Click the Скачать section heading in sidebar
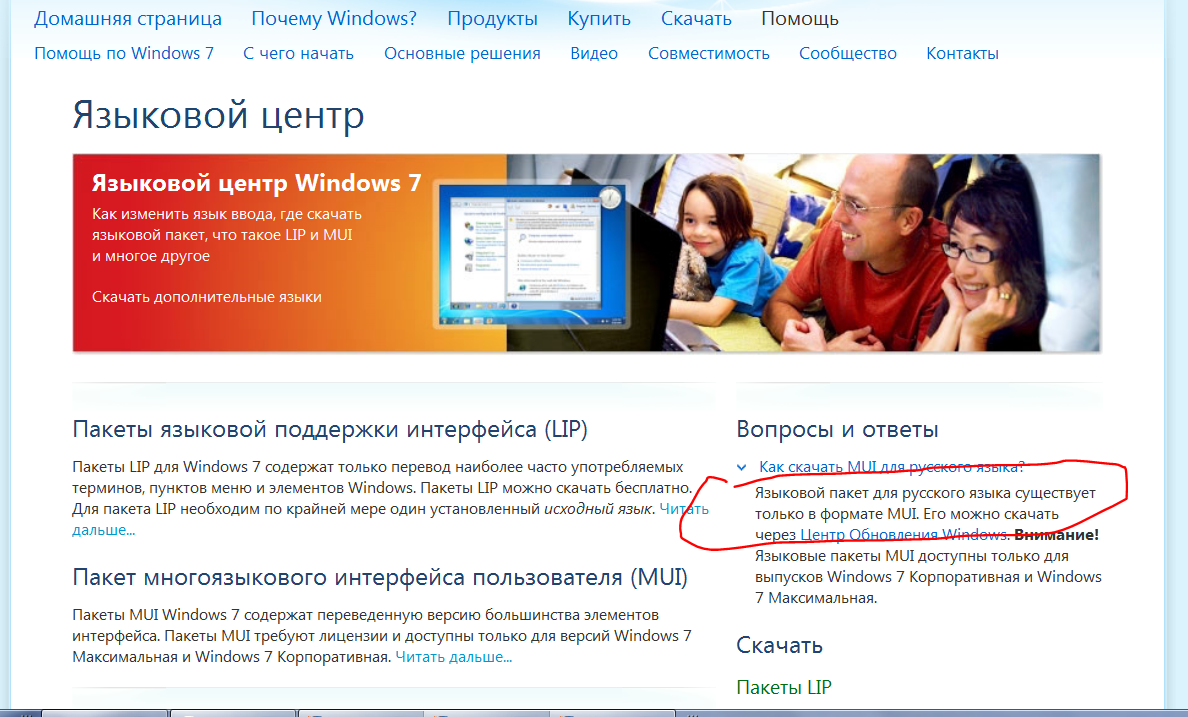Viewport: 1188px width, 717px height. tap(780, 646)
